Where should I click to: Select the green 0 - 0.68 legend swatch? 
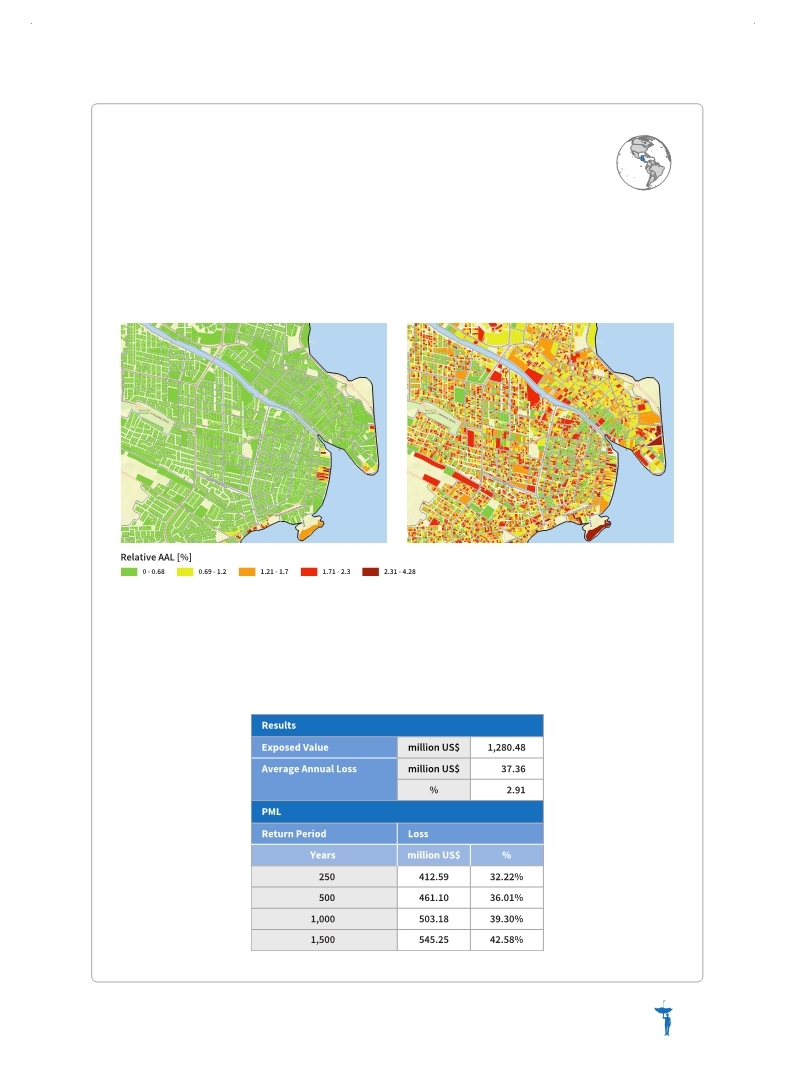129,572
